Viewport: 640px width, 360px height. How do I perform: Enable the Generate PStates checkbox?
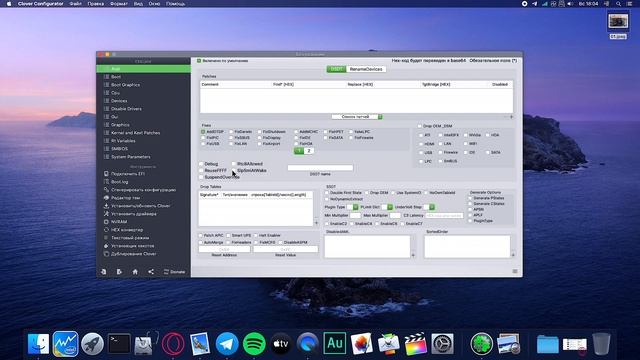[470, 198]
